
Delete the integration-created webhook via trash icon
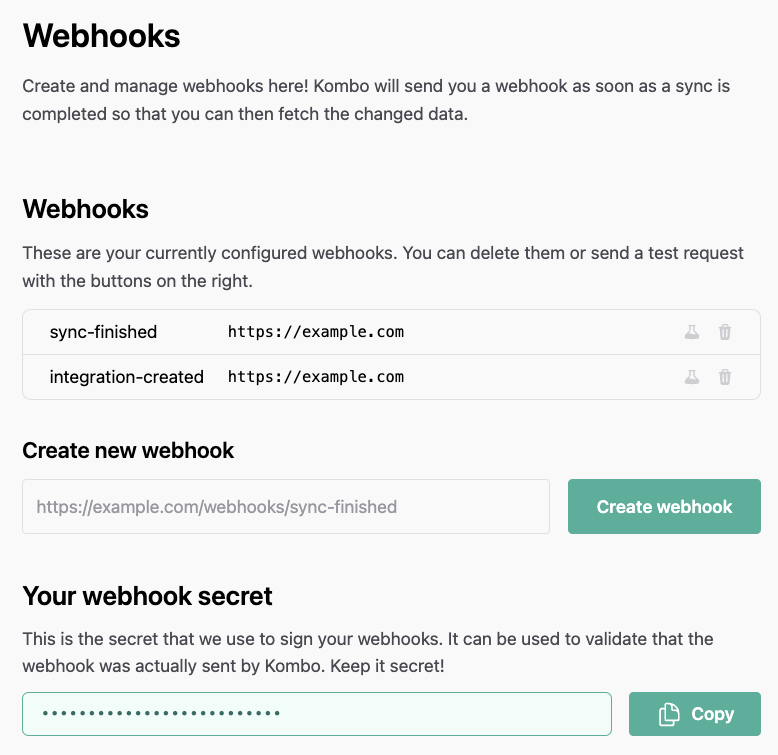(x=725, y=377)
